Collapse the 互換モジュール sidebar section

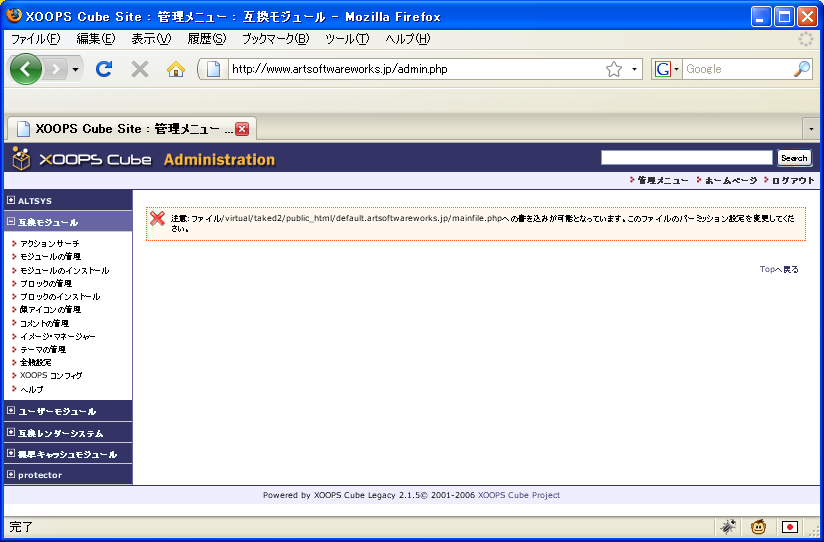click(11, 222)
